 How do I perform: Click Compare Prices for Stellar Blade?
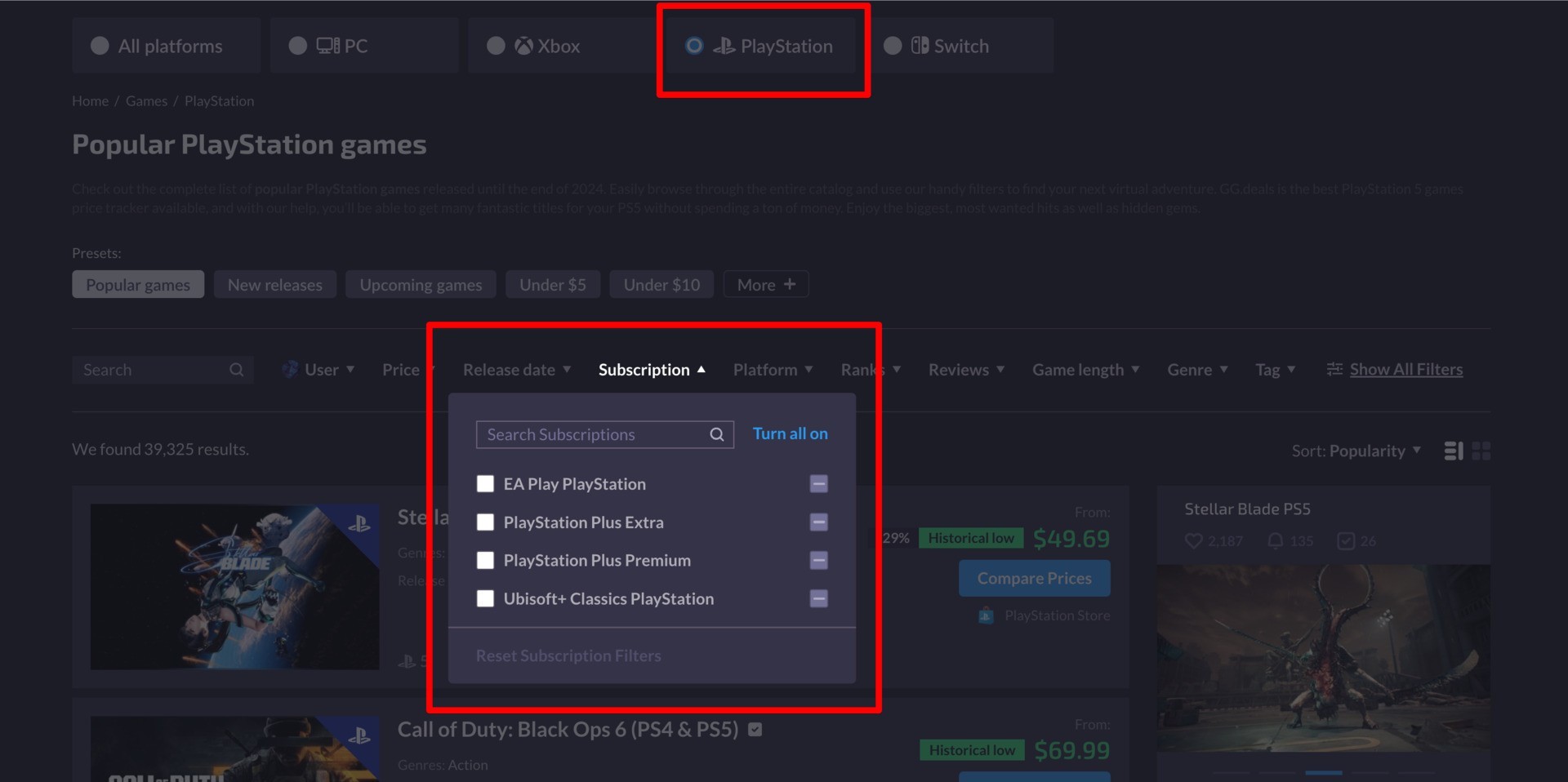[x=1034, y=578]
